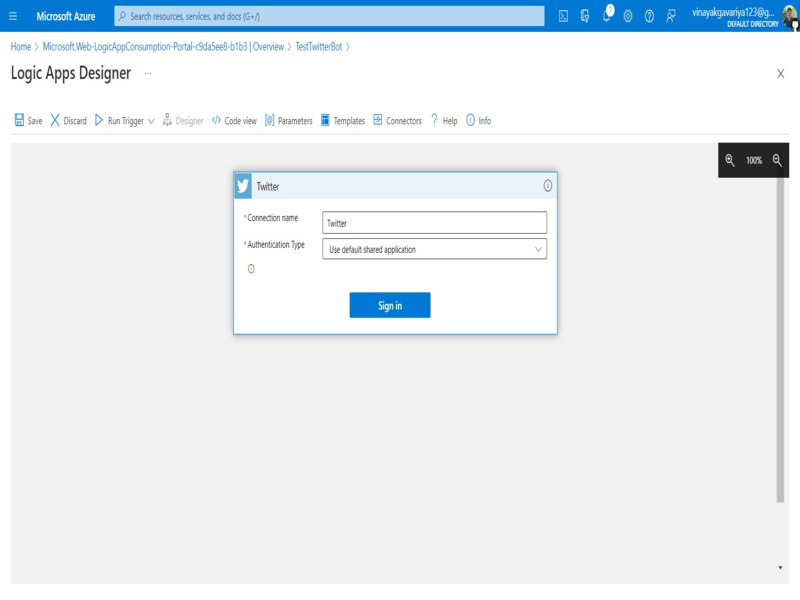Click the Twitter bird connector icon
This screenshot has width=800, height=600.
pyautogui.click(x=243, y=186)
